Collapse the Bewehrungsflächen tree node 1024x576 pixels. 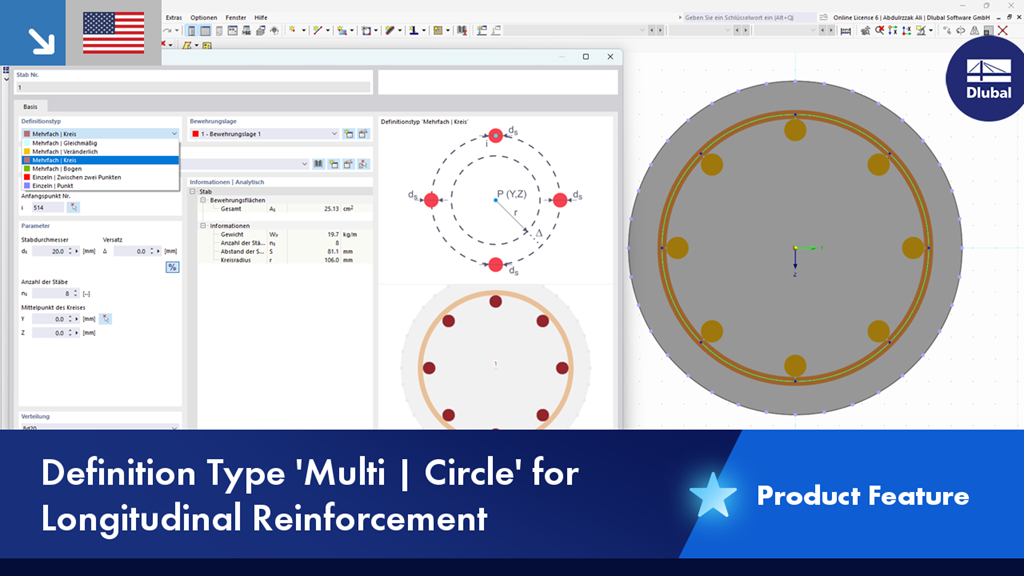coord(203,200)
